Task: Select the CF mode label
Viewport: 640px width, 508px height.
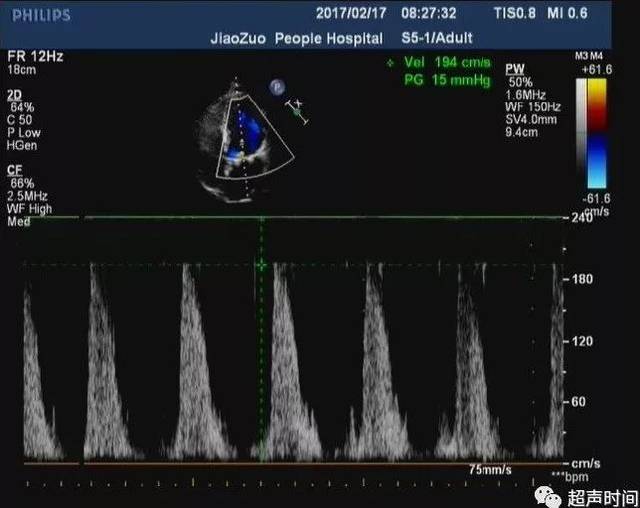Action: click(14, 170)
